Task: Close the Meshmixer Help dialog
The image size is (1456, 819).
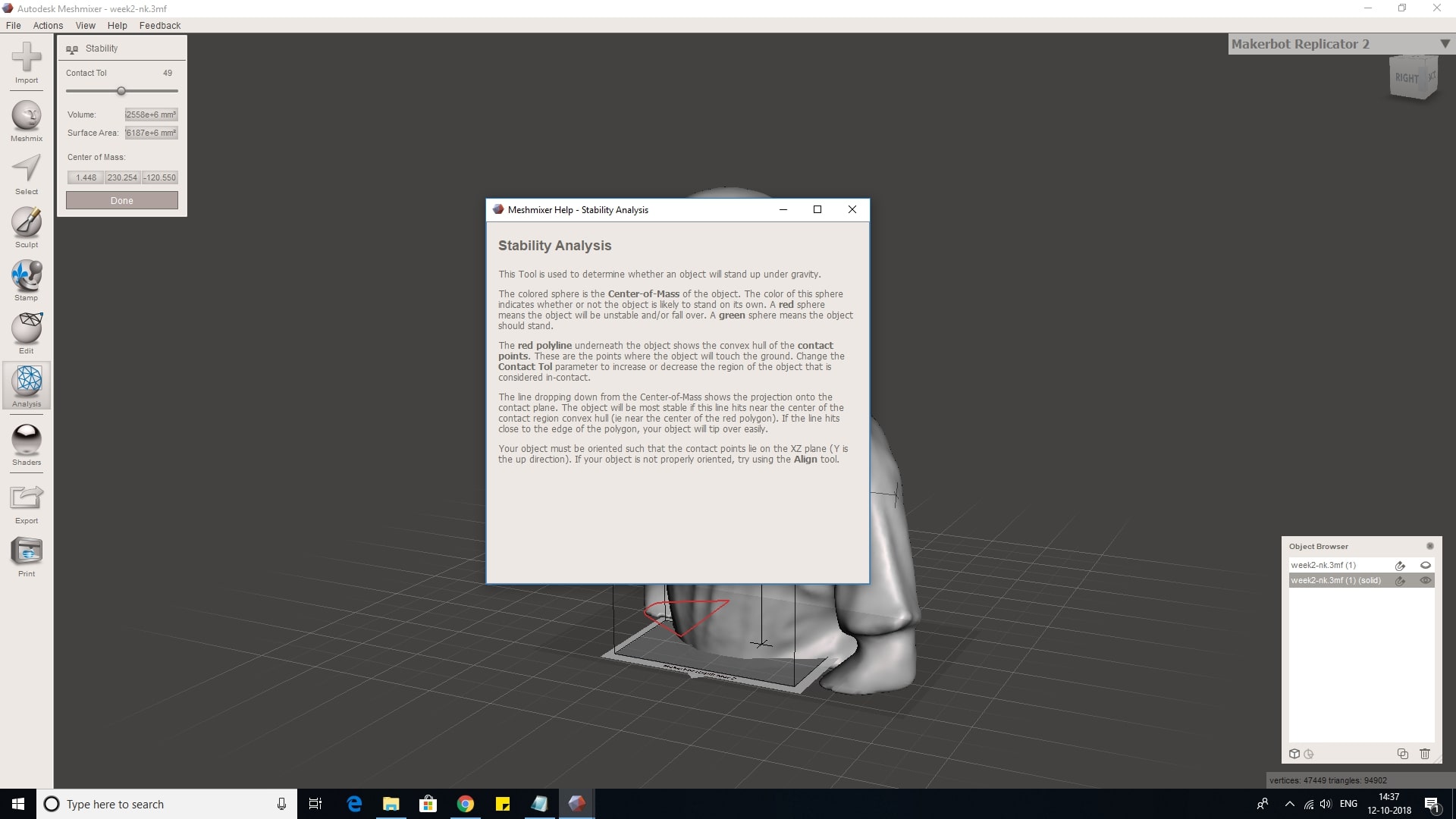Action: (x=852, y=210)
